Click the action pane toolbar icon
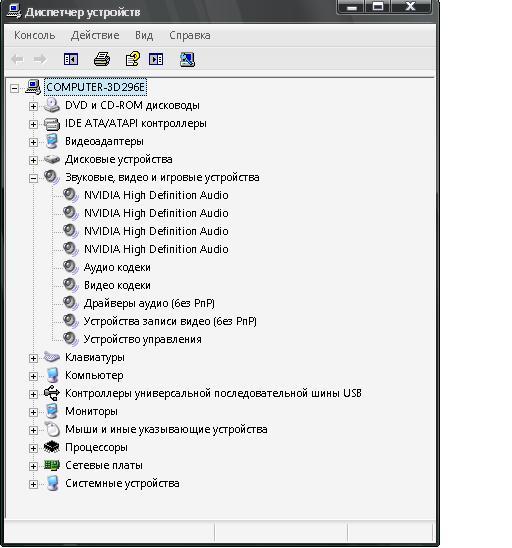This screenshot has height=548, width=512. pos(156,59)
